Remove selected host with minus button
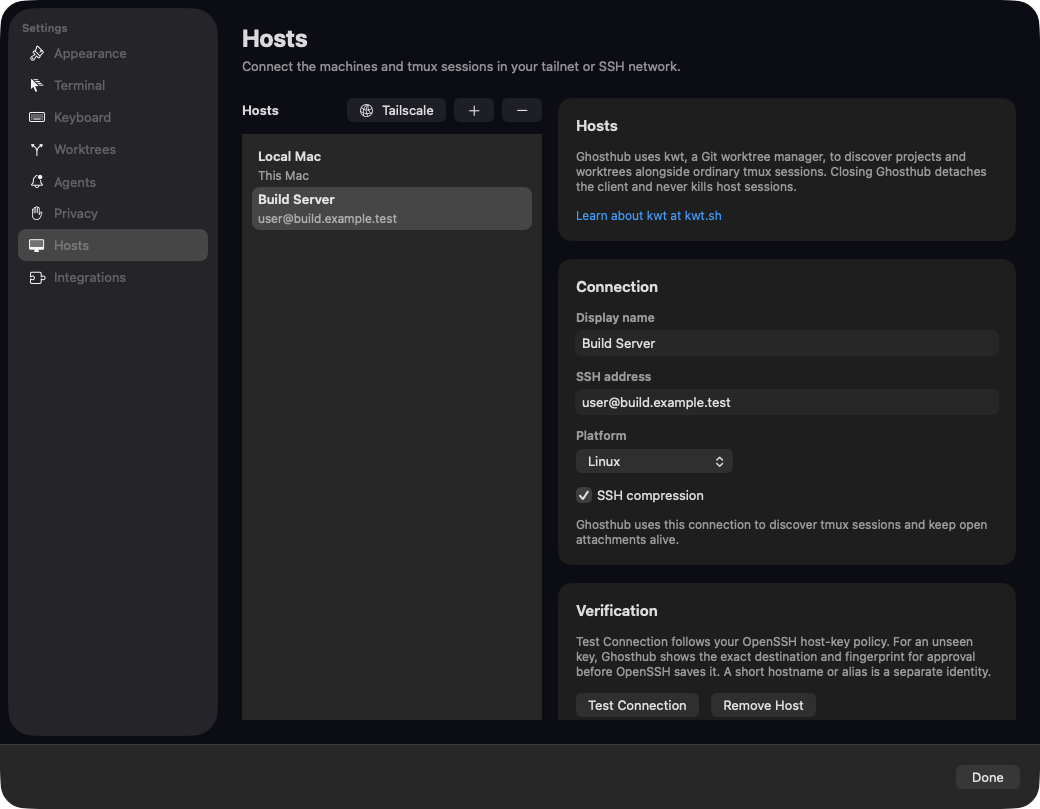1040x809 pixels. (522, 111)
